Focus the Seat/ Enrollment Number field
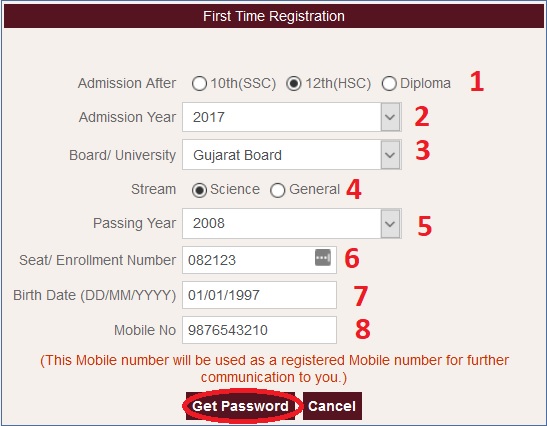This screenshot has height=426, width=547. (x=259, y=260)
